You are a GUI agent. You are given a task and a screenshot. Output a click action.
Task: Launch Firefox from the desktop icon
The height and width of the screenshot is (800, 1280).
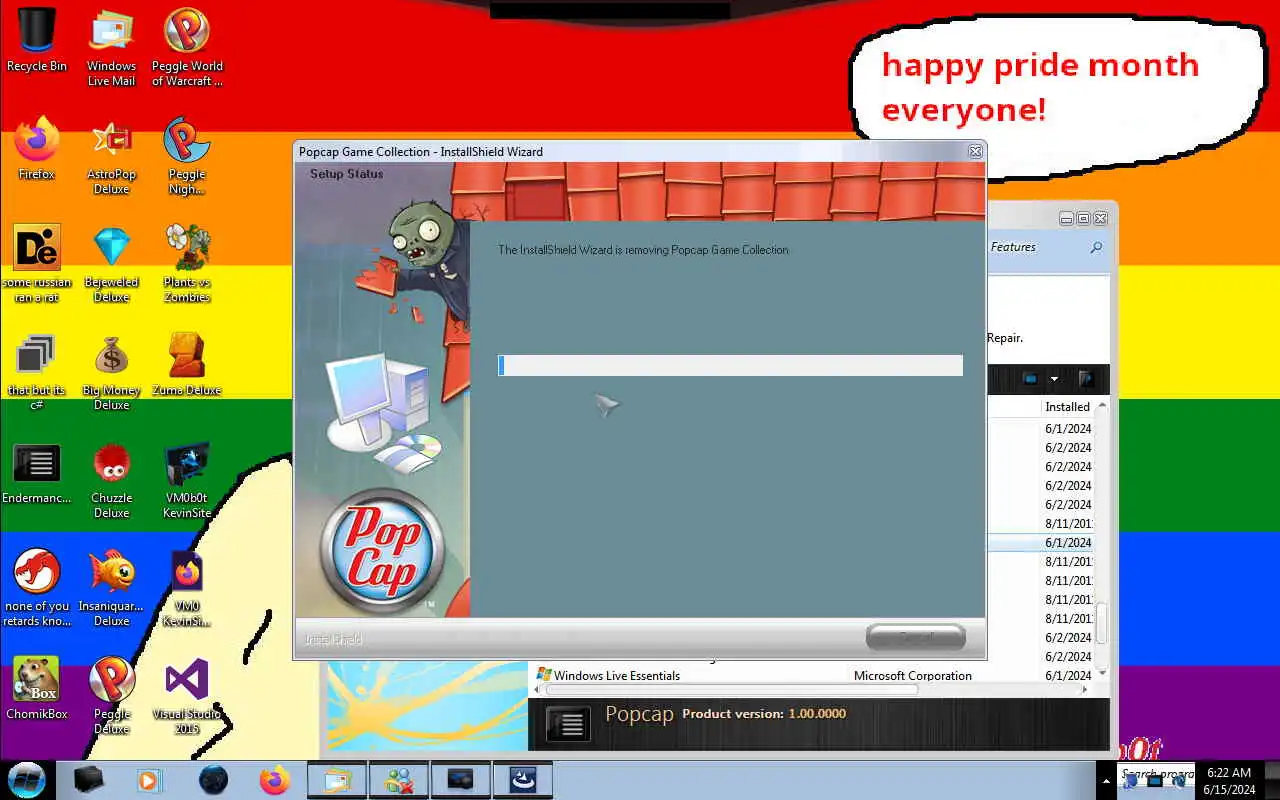pyautogui.click(x=37, y=148)
